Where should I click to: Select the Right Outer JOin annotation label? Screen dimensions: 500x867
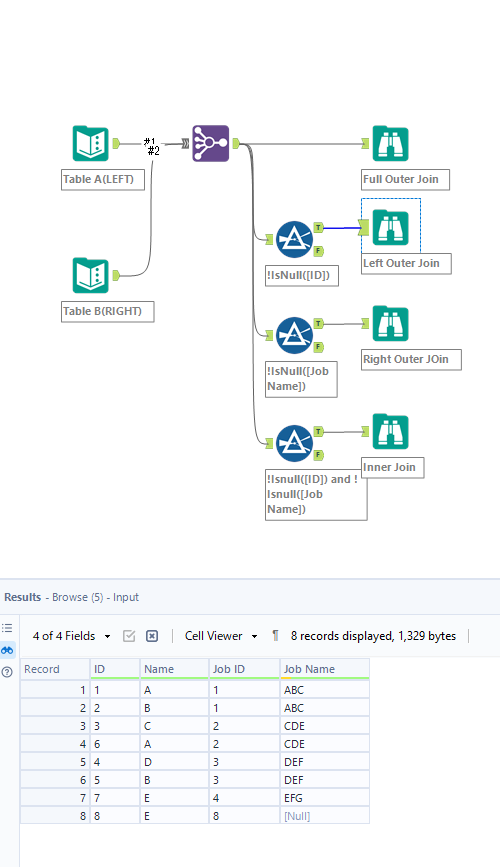point(411,359)
